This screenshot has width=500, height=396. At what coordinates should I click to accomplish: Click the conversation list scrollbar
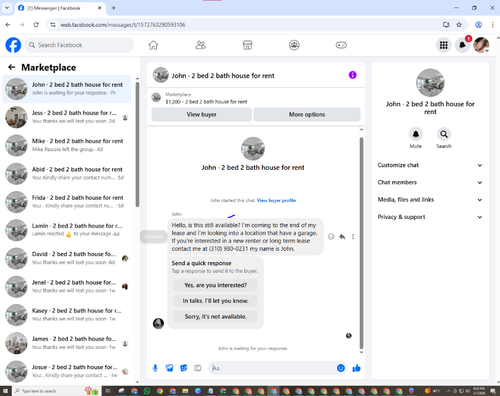pos(137,144)
